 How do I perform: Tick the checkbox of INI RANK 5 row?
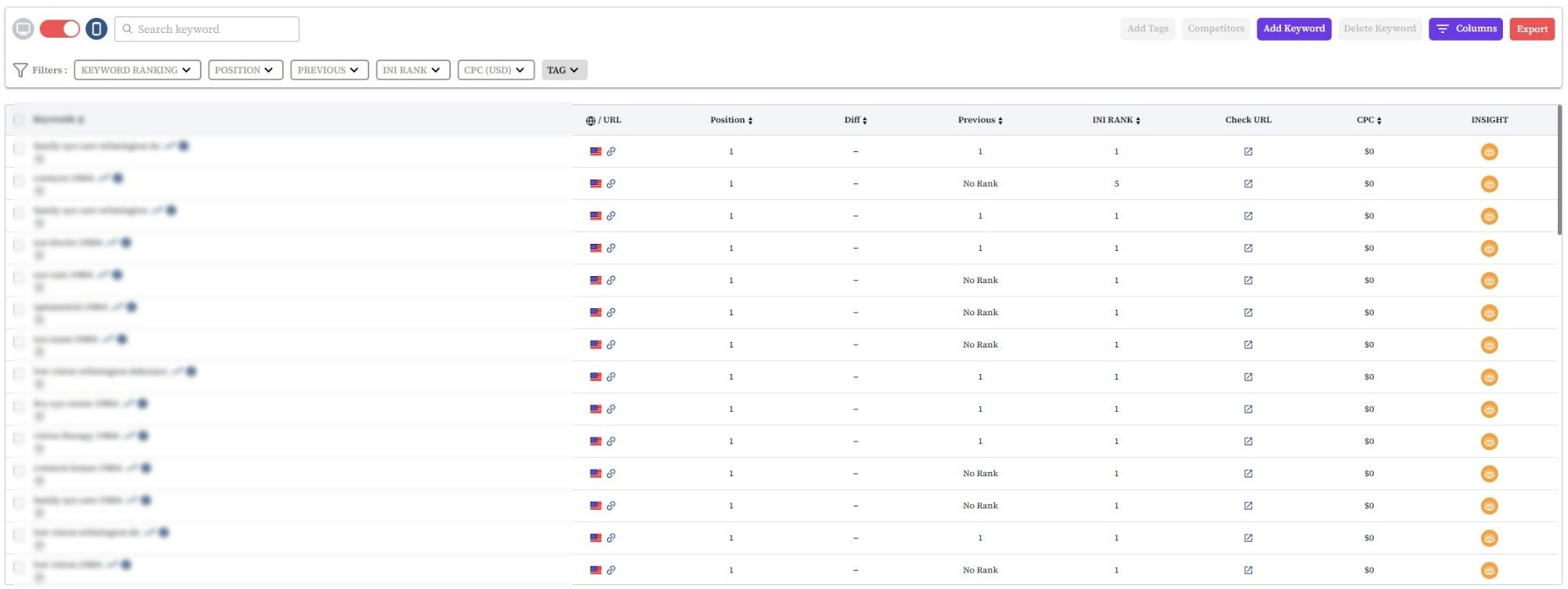[x=19, y=181]
